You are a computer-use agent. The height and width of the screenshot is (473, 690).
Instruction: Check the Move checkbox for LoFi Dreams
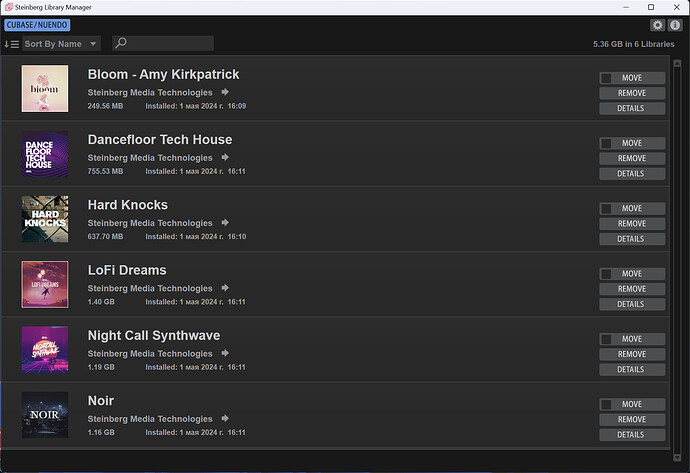tap(606, 274)
